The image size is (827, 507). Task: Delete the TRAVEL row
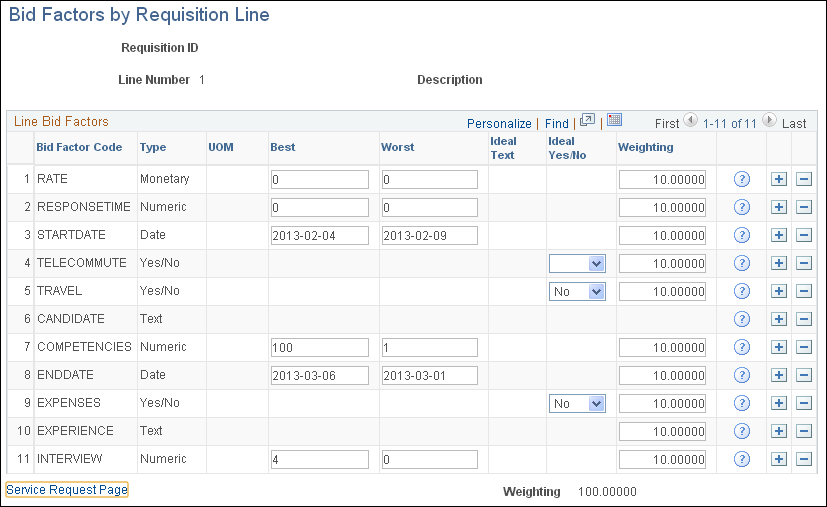(x=803, y=291)
